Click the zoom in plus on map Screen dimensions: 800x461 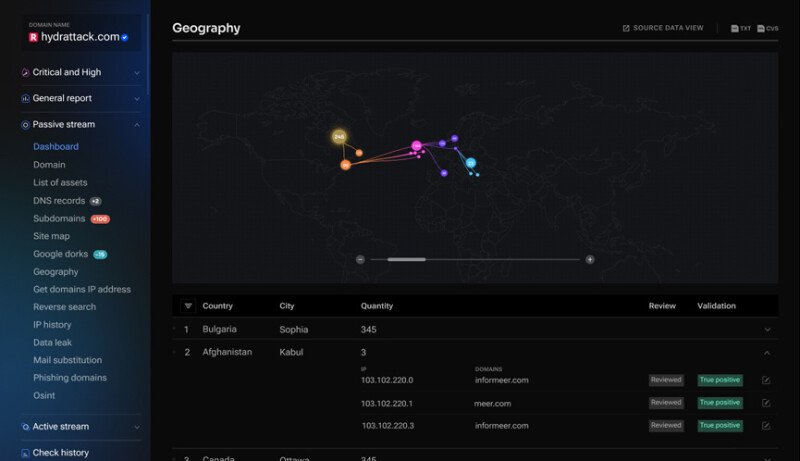590,259
